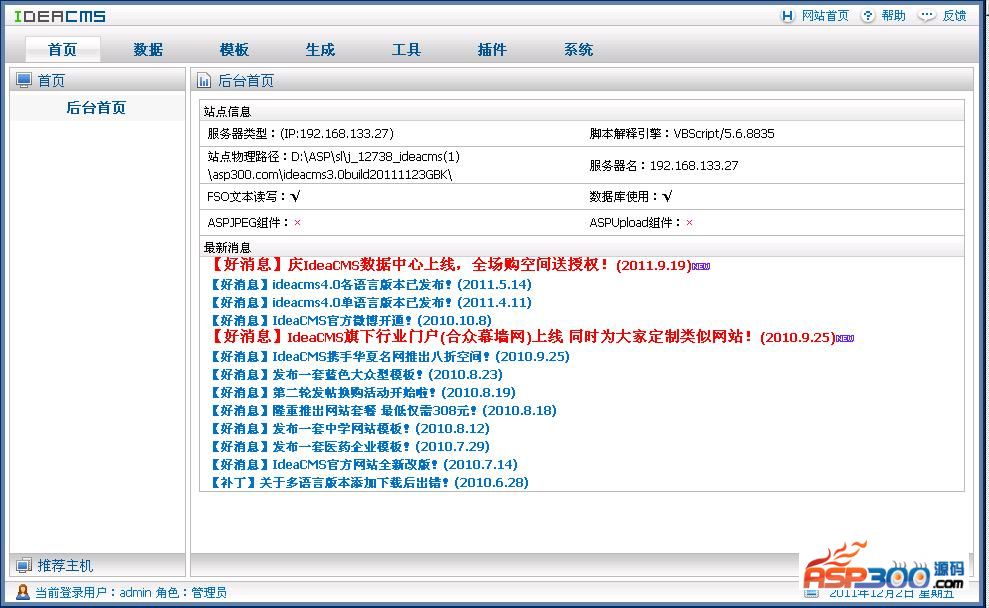
Task: Click the monitor icon beside 首页 sidebar header
Action: pos(24,80)
